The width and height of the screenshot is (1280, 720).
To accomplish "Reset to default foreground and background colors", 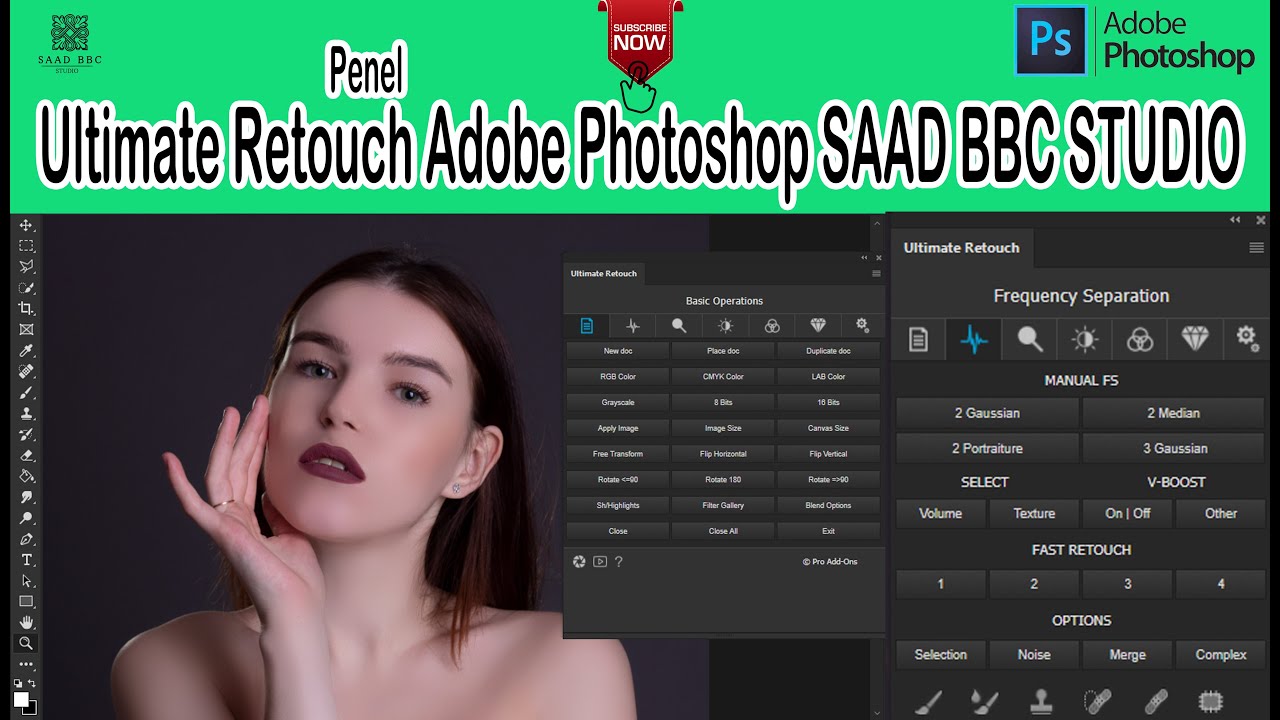I will click(18, 683).
